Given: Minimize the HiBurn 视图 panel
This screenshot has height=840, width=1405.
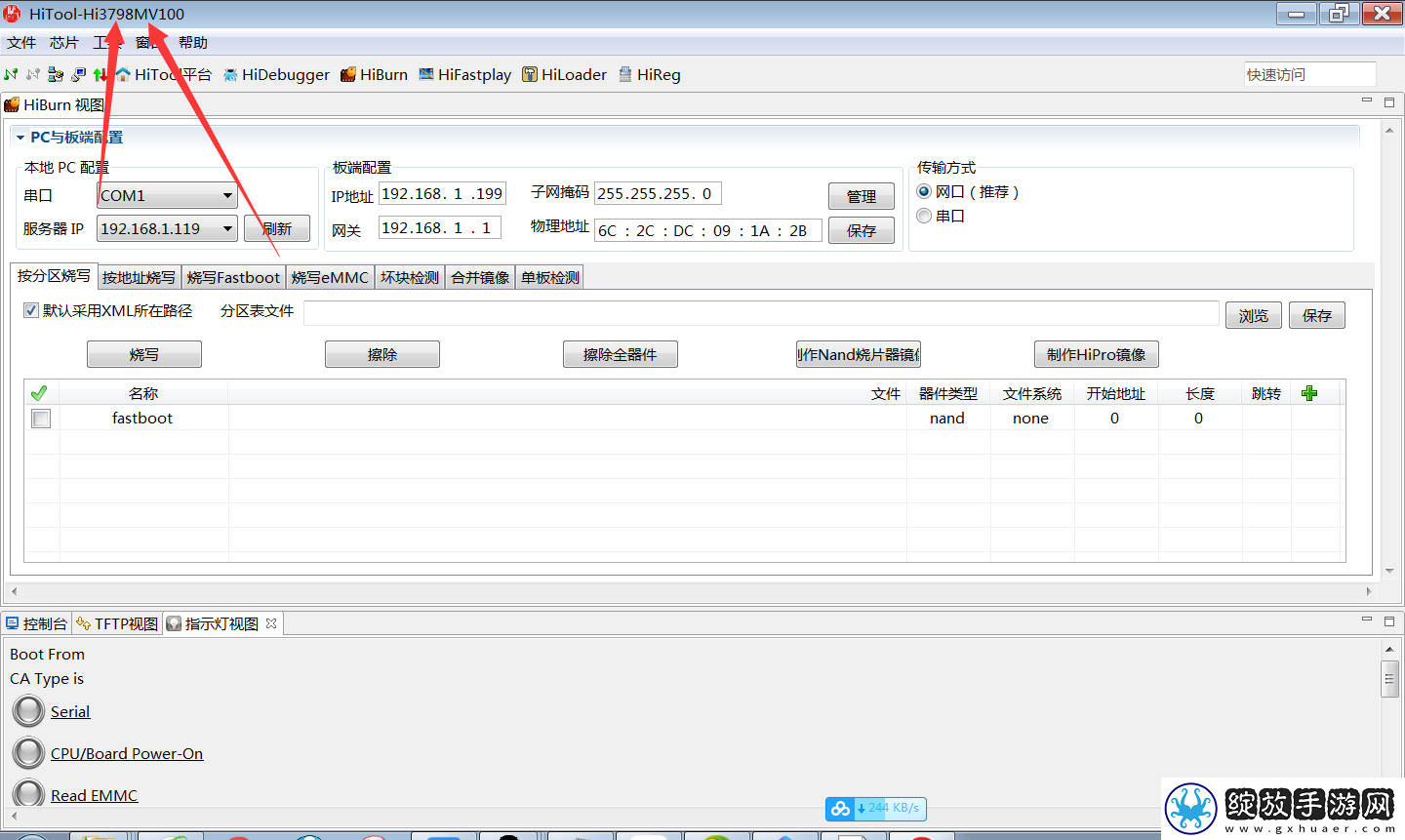Looking at the screenshot, I should 1367,100.
